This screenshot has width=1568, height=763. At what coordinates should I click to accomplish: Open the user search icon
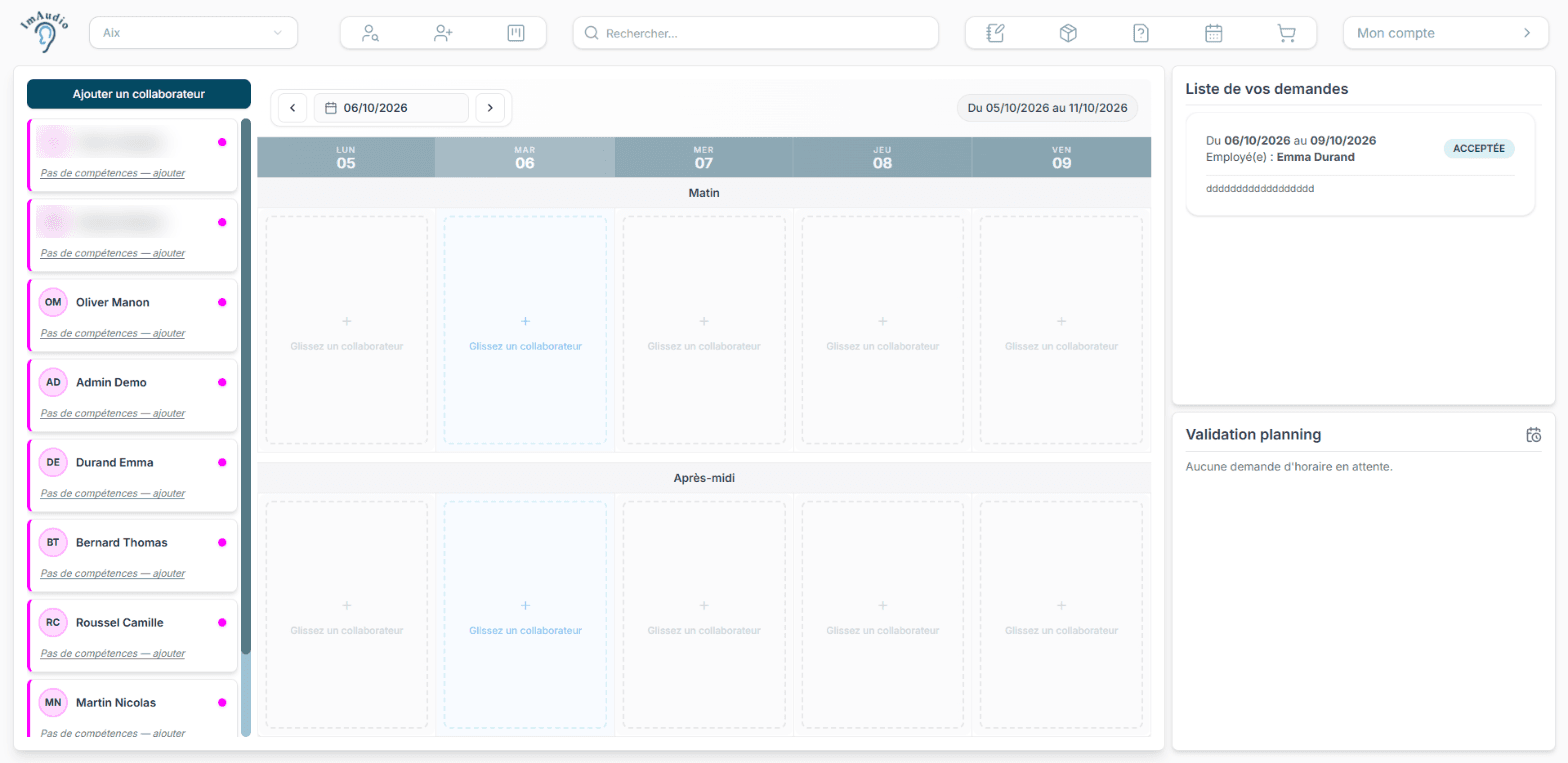[371, 33]
